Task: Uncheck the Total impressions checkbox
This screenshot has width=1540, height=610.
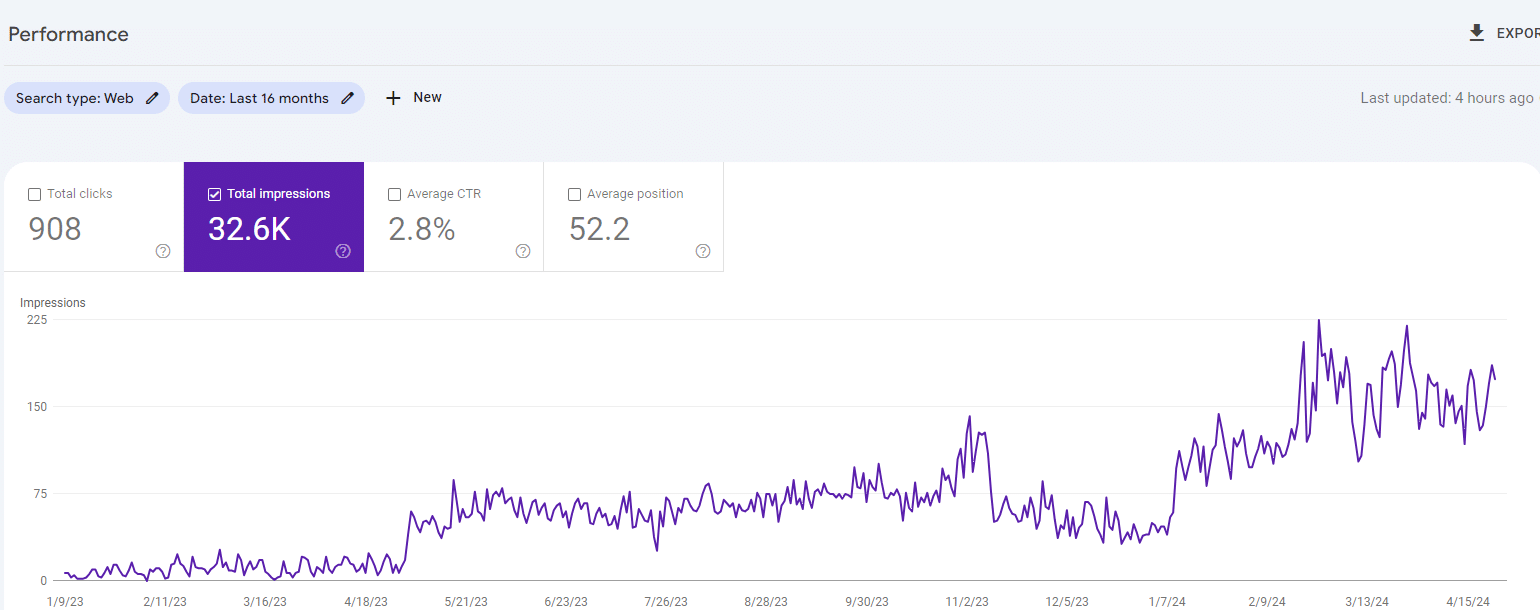Action: click(x=214, y=194)
